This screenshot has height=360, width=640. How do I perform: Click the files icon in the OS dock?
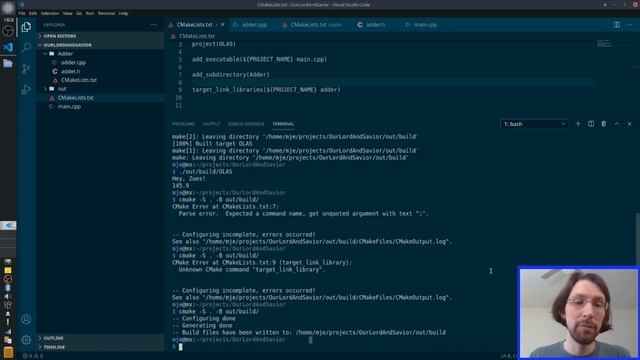(x=8, y=63)
